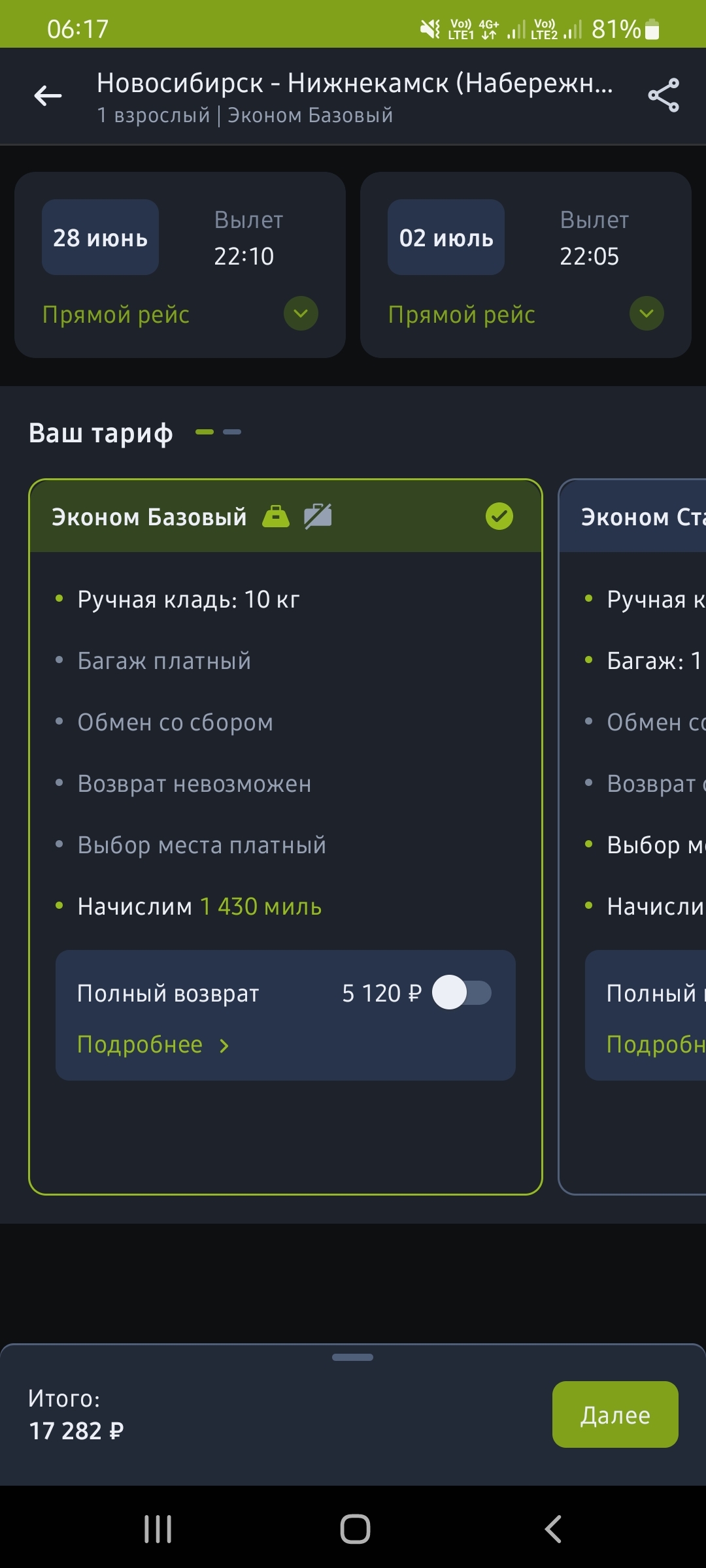Enable the Полный возврат toggle

click(462, 992)
